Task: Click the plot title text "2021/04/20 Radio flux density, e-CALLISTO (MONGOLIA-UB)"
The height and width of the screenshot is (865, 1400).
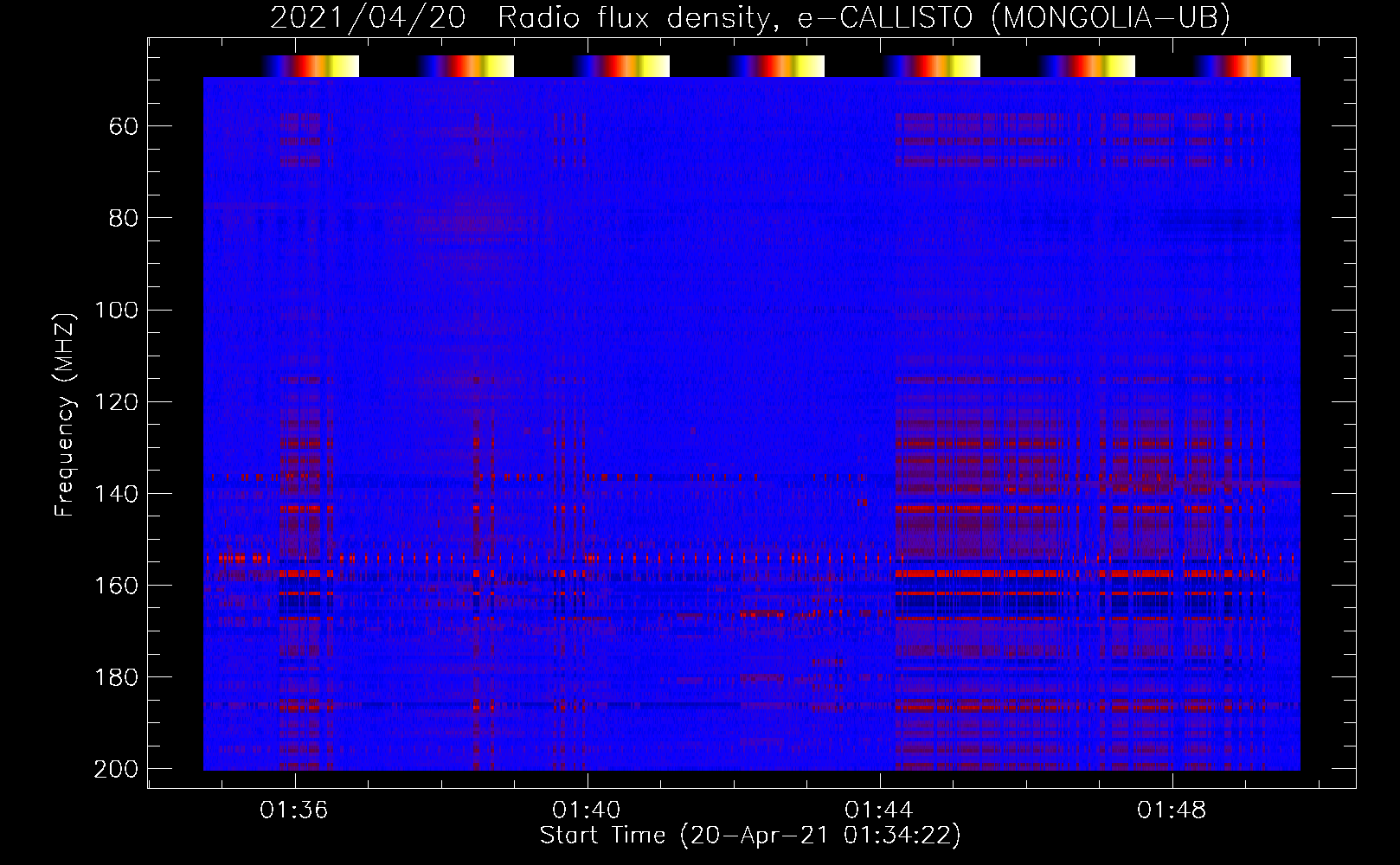Action: tap(750, 17)
